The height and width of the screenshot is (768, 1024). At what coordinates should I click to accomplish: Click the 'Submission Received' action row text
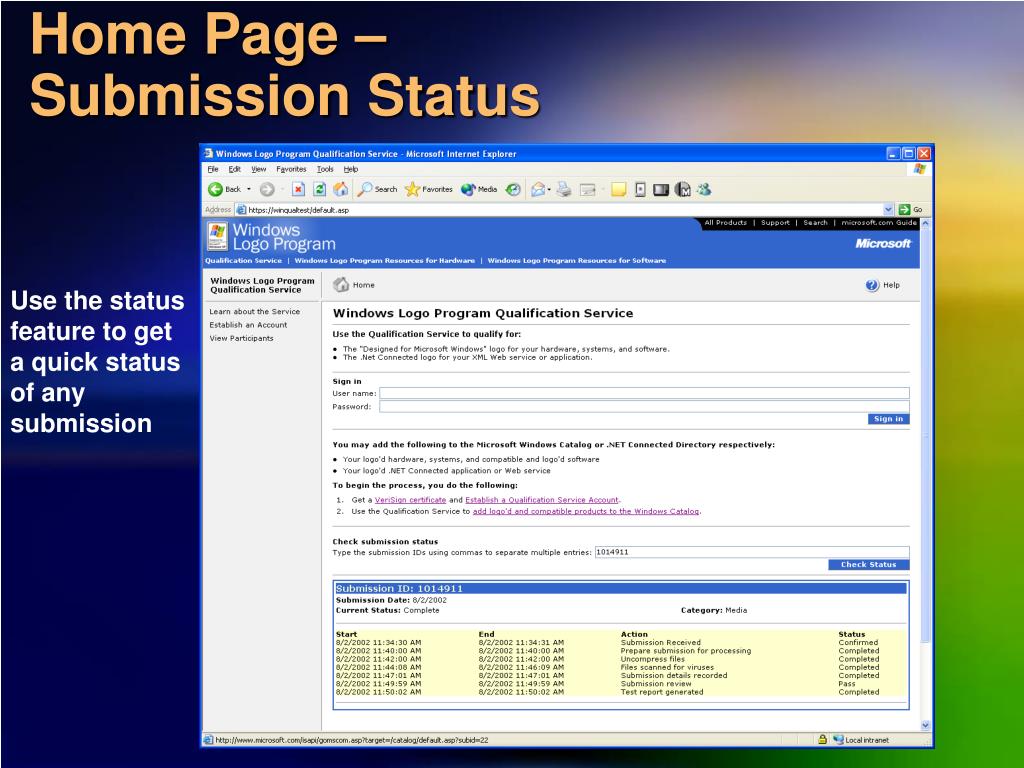[x=660, y=643]
